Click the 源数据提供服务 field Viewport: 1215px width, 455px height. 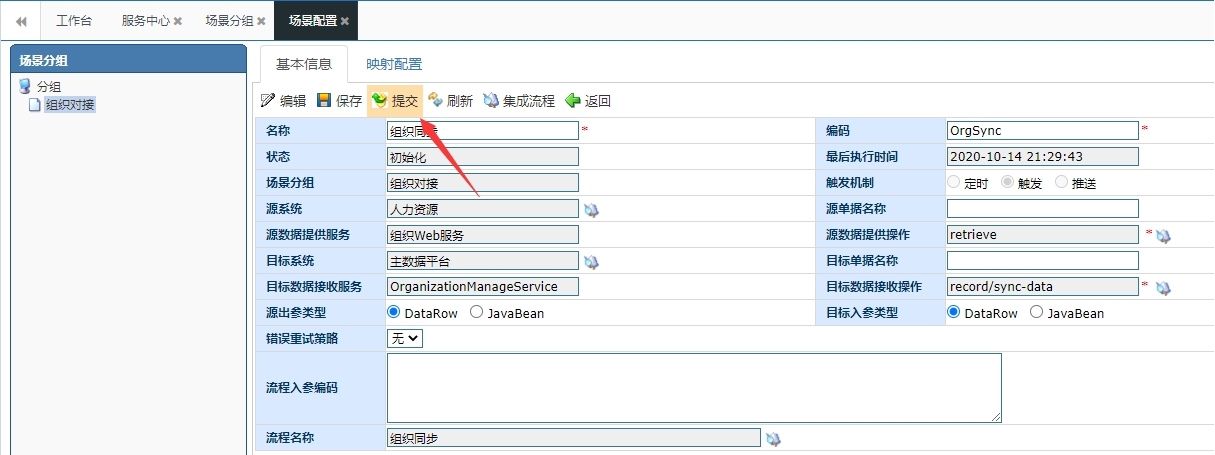coord(483,234)
